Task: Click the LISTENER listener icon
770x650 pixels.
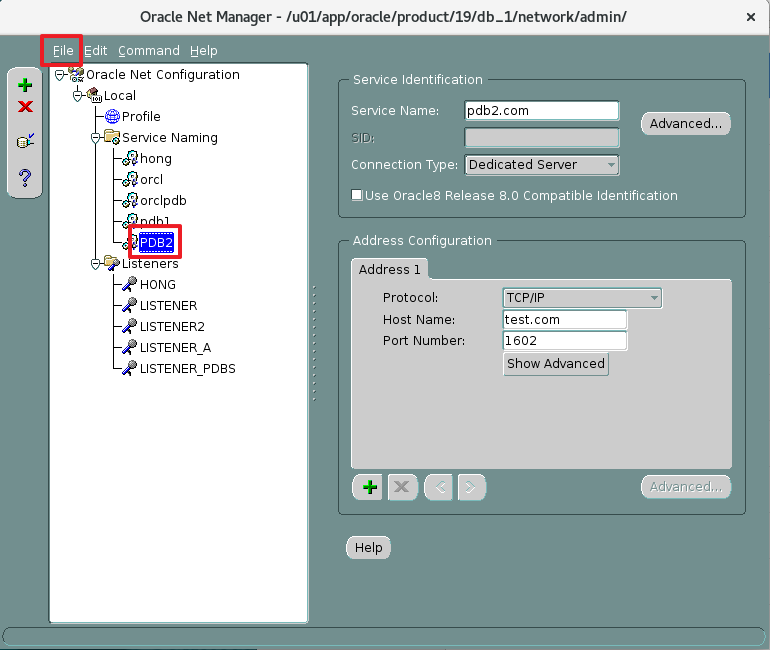Action: (130, 305)
